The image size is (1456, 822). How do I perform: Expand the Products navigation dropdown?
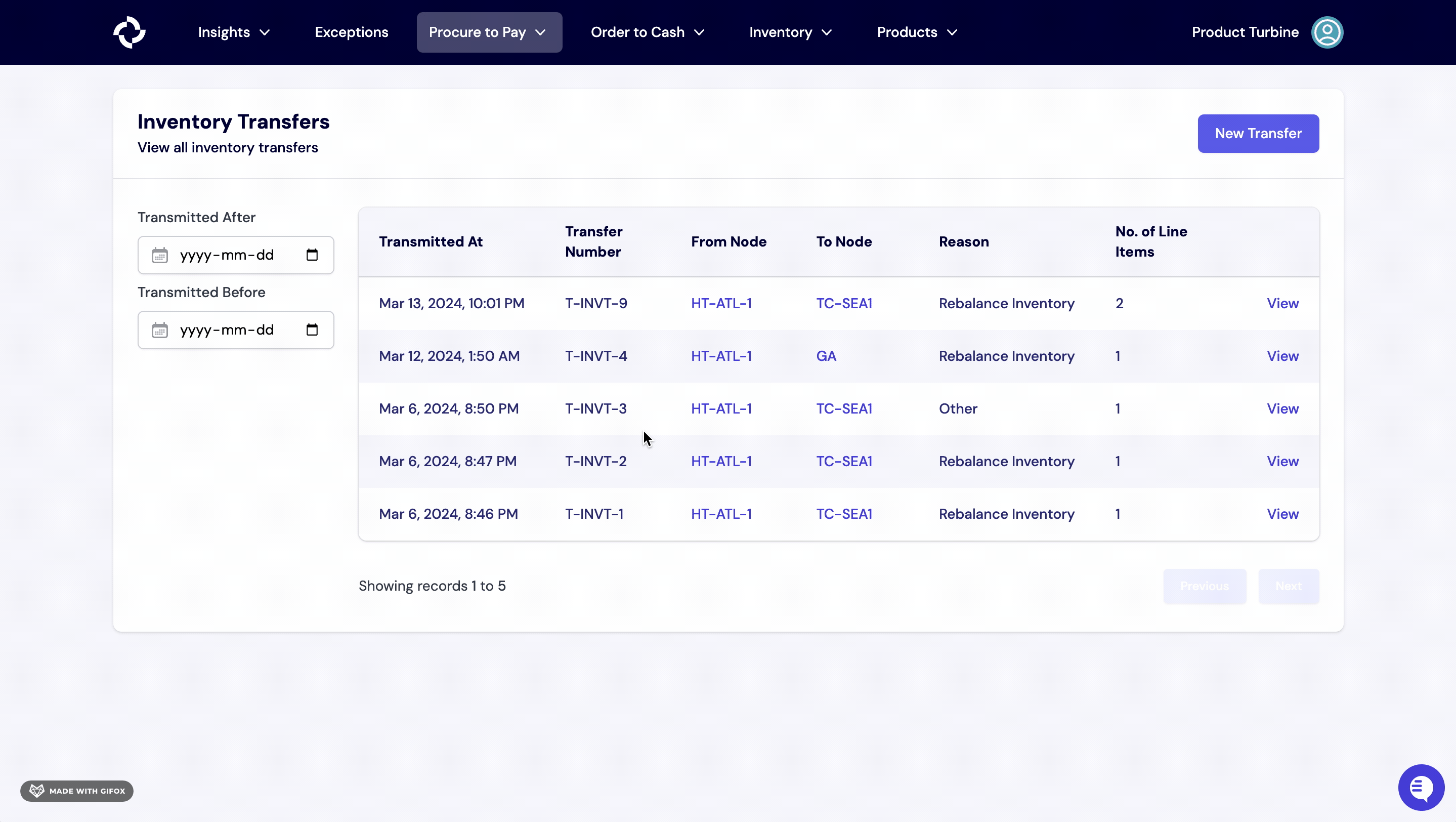click(x=916, y=32)
